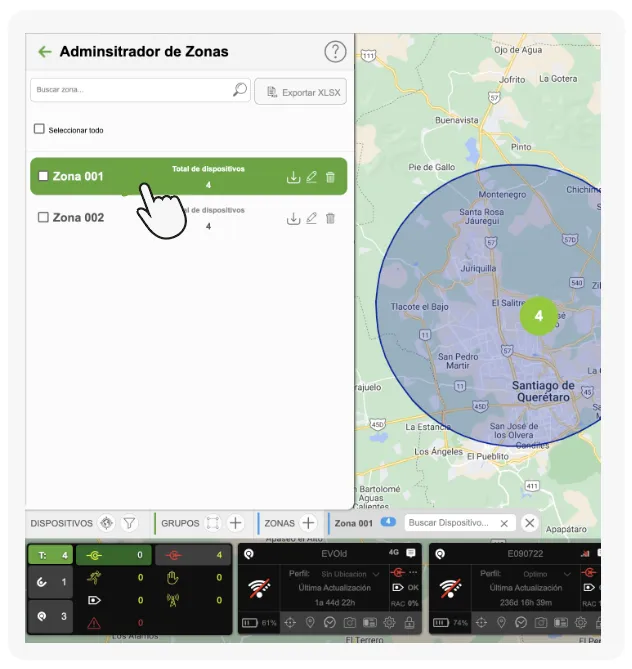The width and height of the screenshot is (632, 669).
Task: Filter by stopped devices hand icon
Action: click(172, 578)
